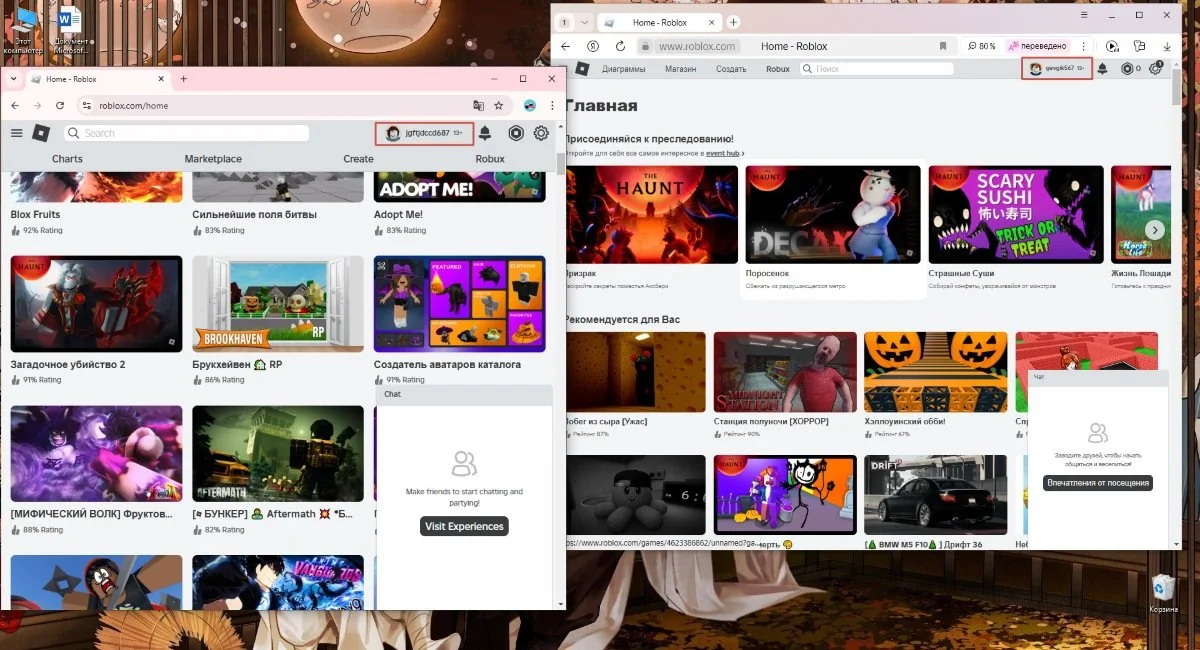Open Yandex browser hamburger menu
The width and height of the screenshot is (1200, 650).
pyautogui.click(x=1085, y=15)
